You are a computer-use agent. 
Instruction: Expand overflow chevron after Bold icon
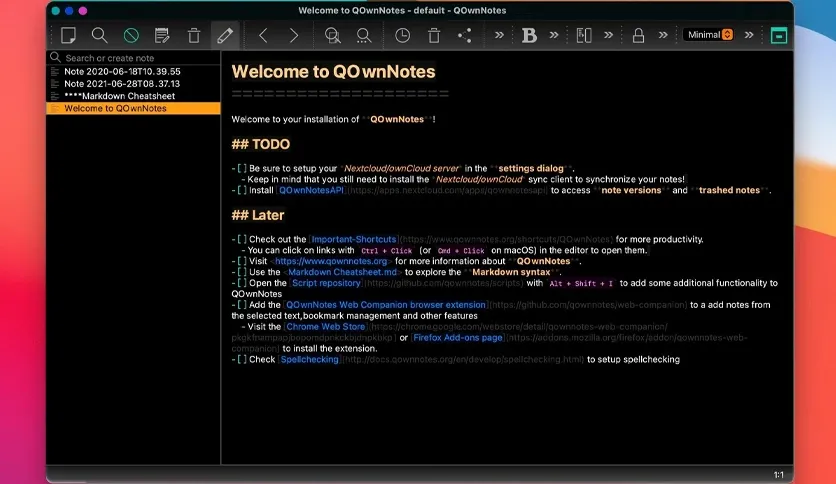pyautogui.click(x=554, y=35)
